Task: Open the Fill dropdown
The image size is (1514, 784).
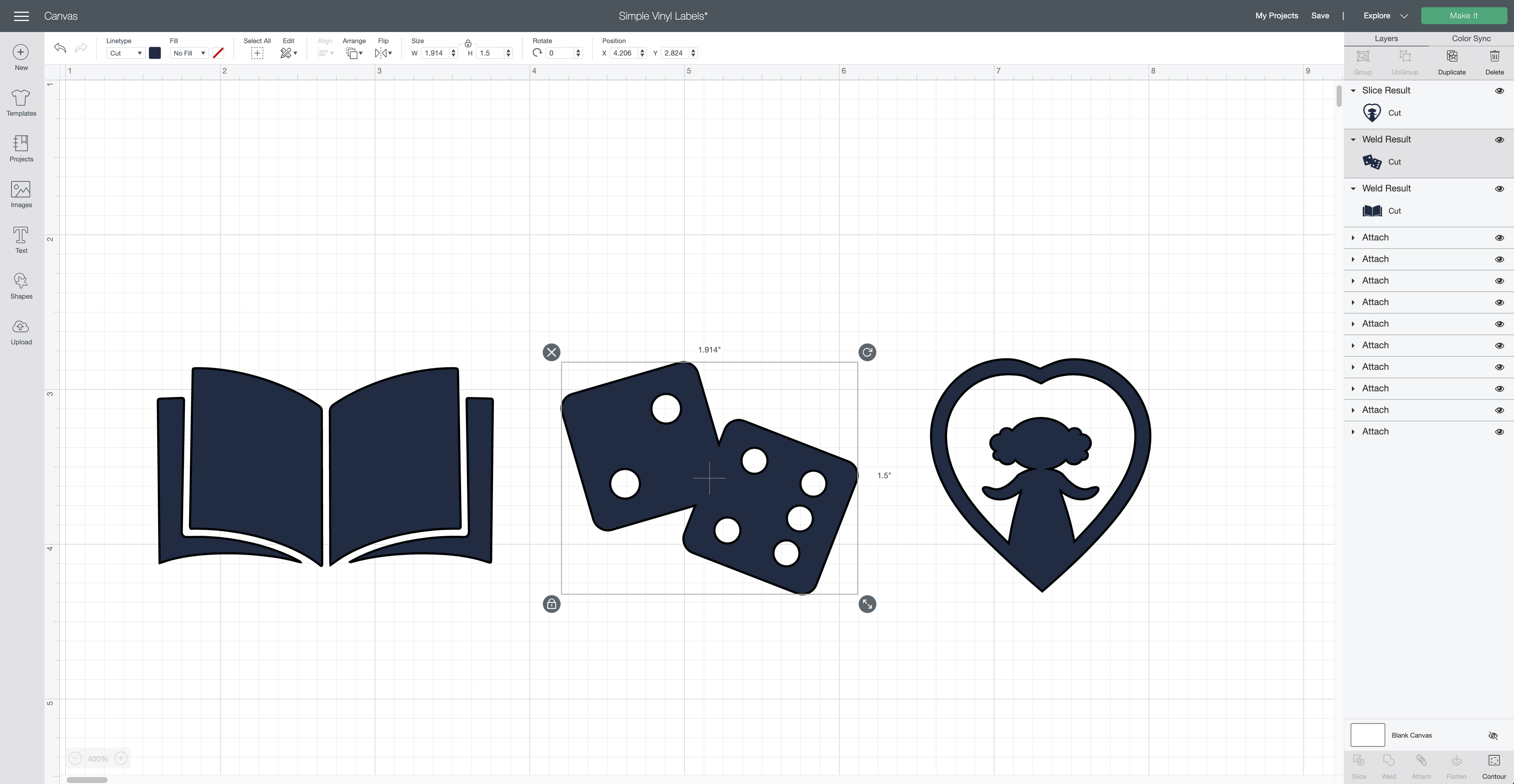Action: (x=189, y=53)
